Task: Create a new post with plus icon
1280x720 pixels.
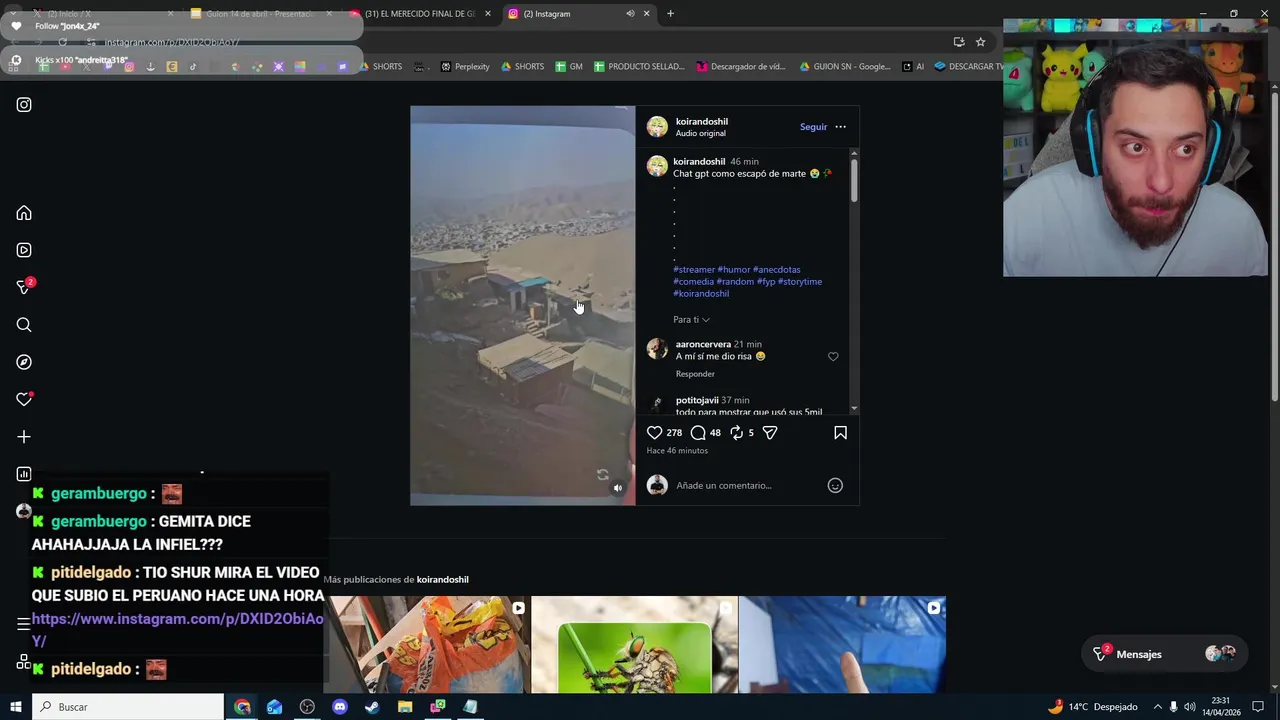Action: click(x=24, y=437)
